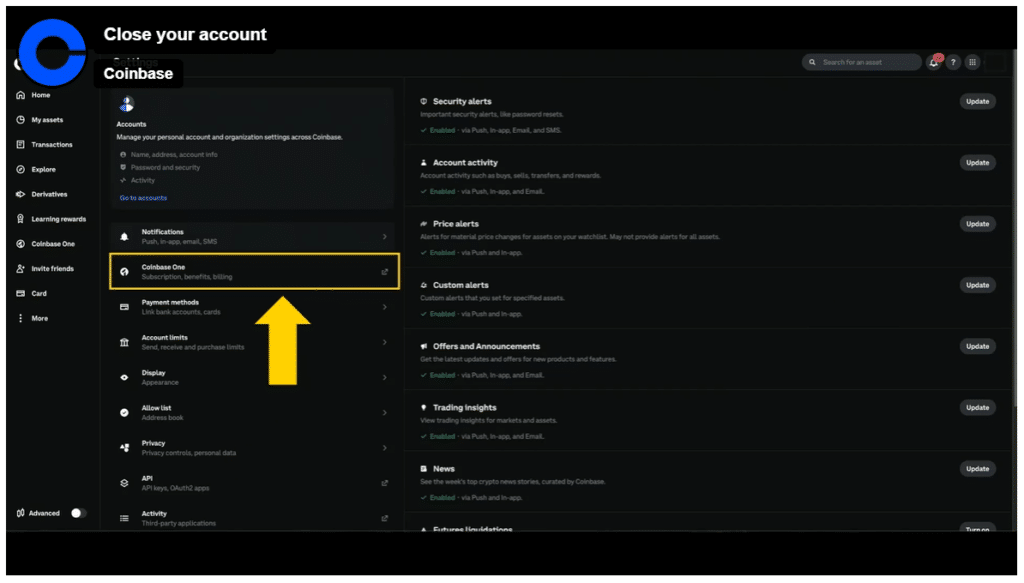Screen dimensions: 1024x583
Task: Open Home from the sidebar
Action: pos(40,95)
